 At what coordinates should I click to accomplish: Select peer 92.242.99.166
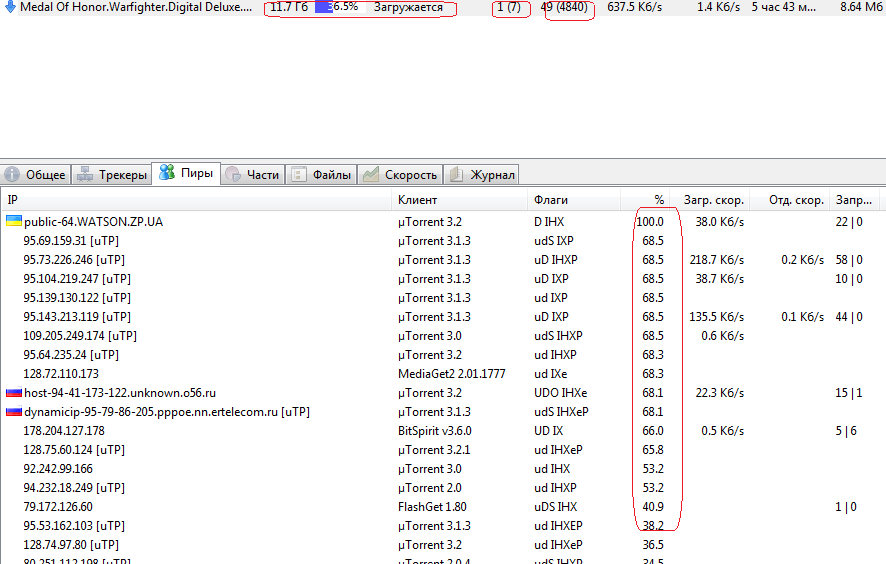58,468
